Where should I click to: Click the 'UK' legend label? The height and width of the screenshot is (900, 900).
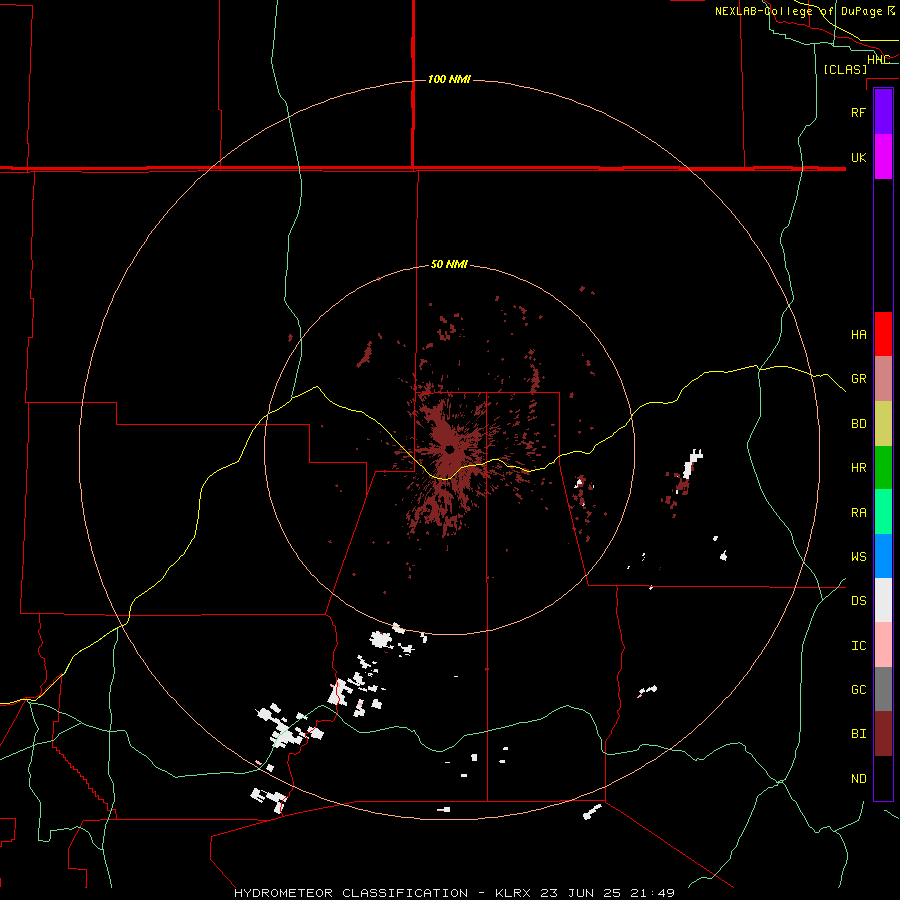coord(859,157)
